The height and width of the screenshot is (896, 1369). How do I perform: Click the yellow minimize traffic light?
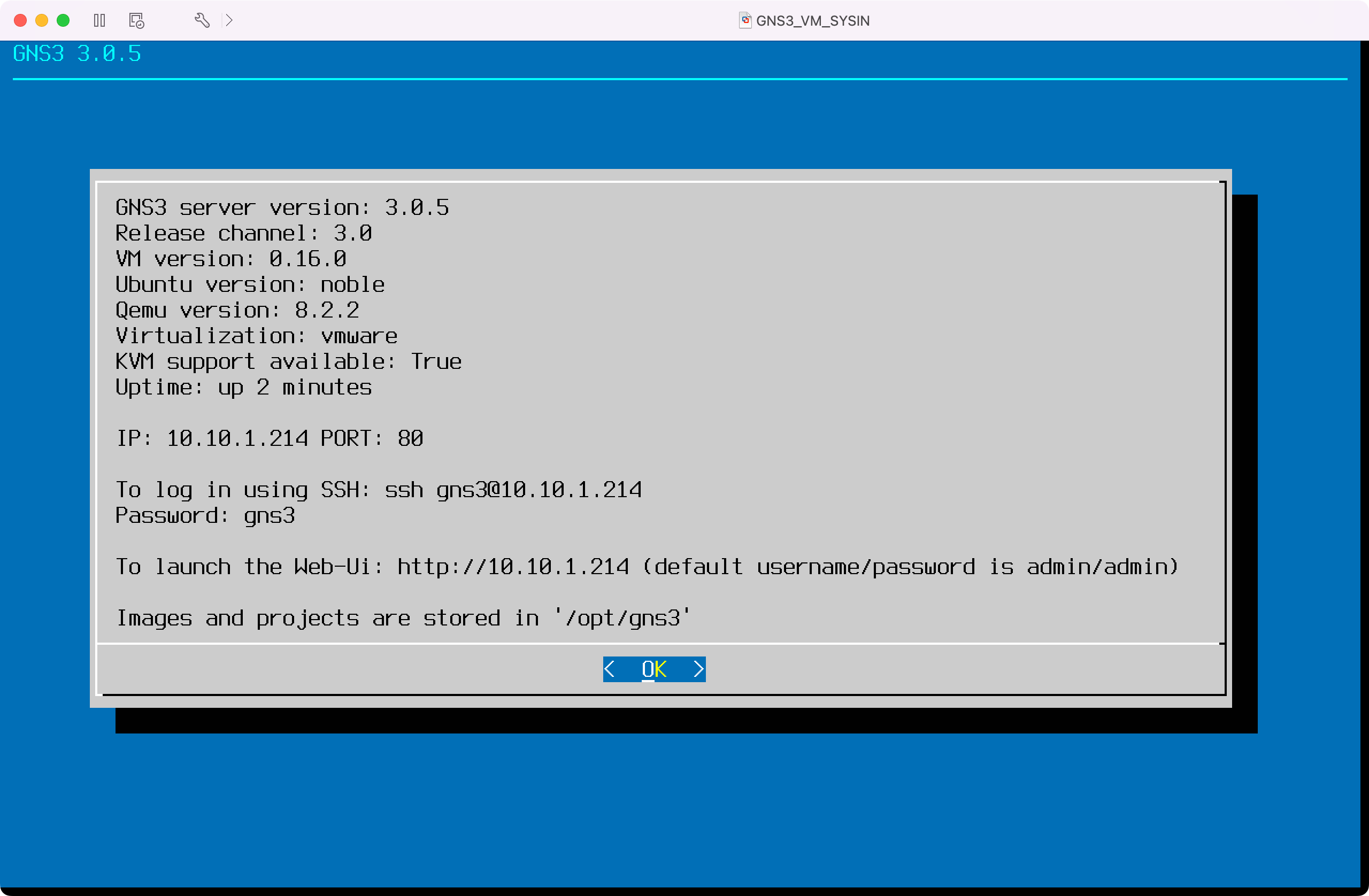(41, 20)
